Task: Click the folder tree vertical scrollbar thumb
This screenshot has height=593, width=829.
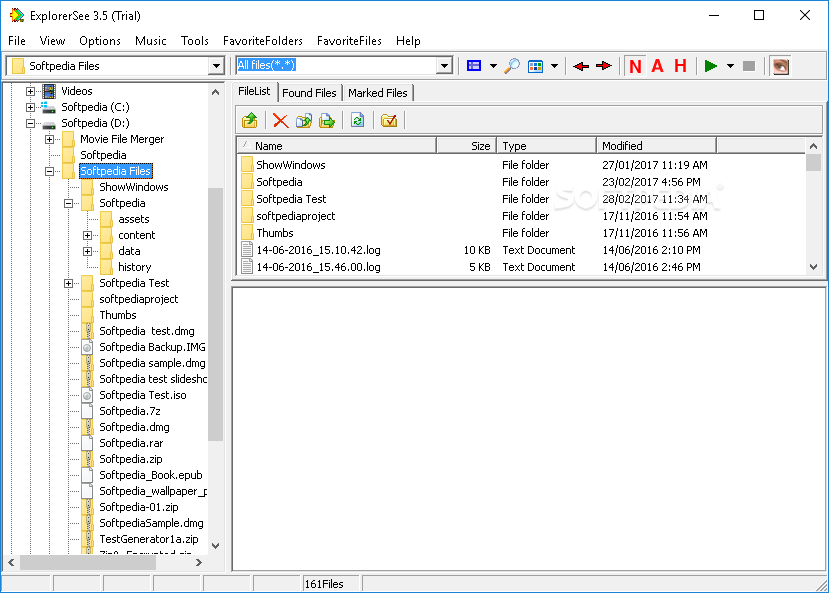Action: pos(215,314)
